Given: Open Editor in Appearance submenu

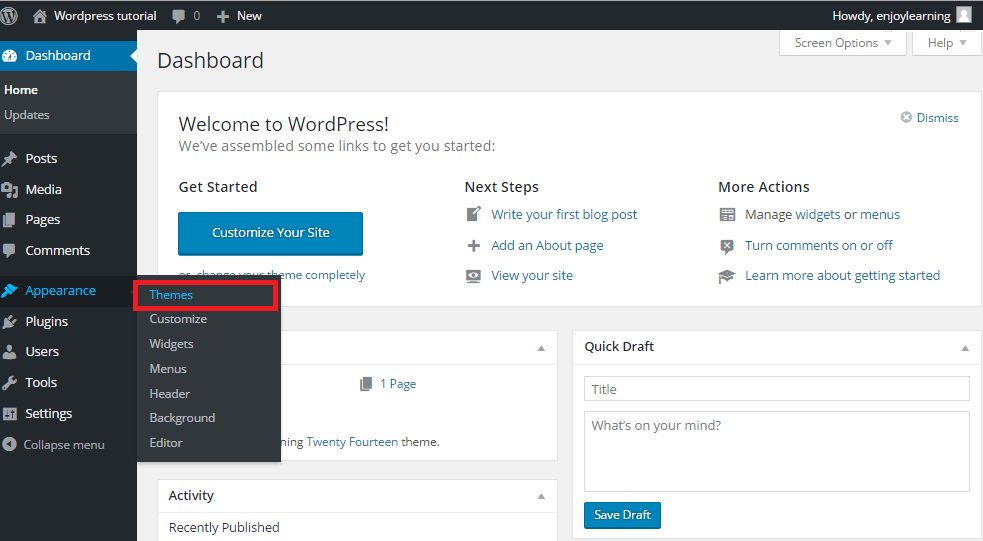Looking at the screenshot, I should 166,443.
